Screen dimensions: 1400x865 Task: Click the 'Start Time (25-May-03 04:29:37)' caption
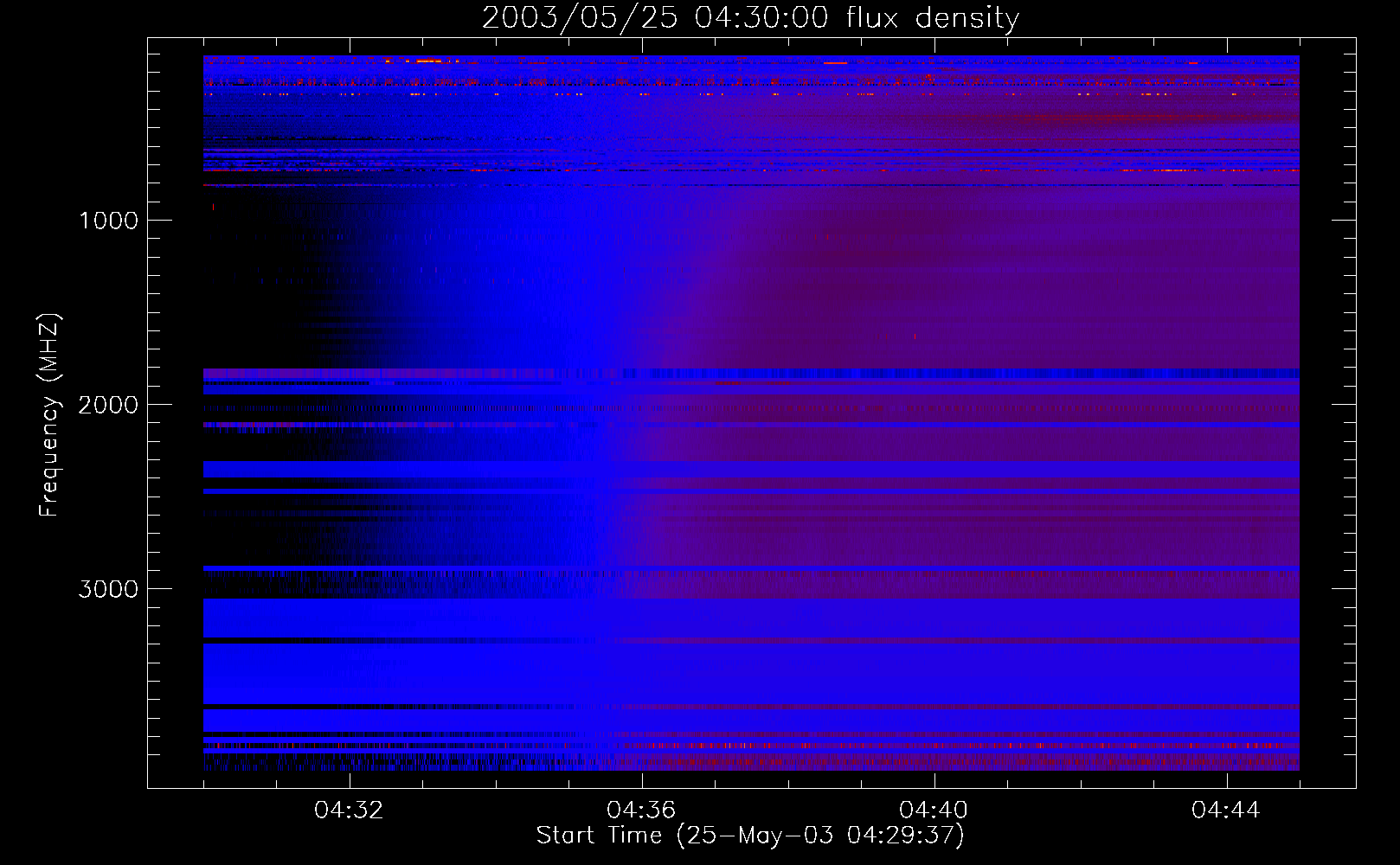[750, 836]
